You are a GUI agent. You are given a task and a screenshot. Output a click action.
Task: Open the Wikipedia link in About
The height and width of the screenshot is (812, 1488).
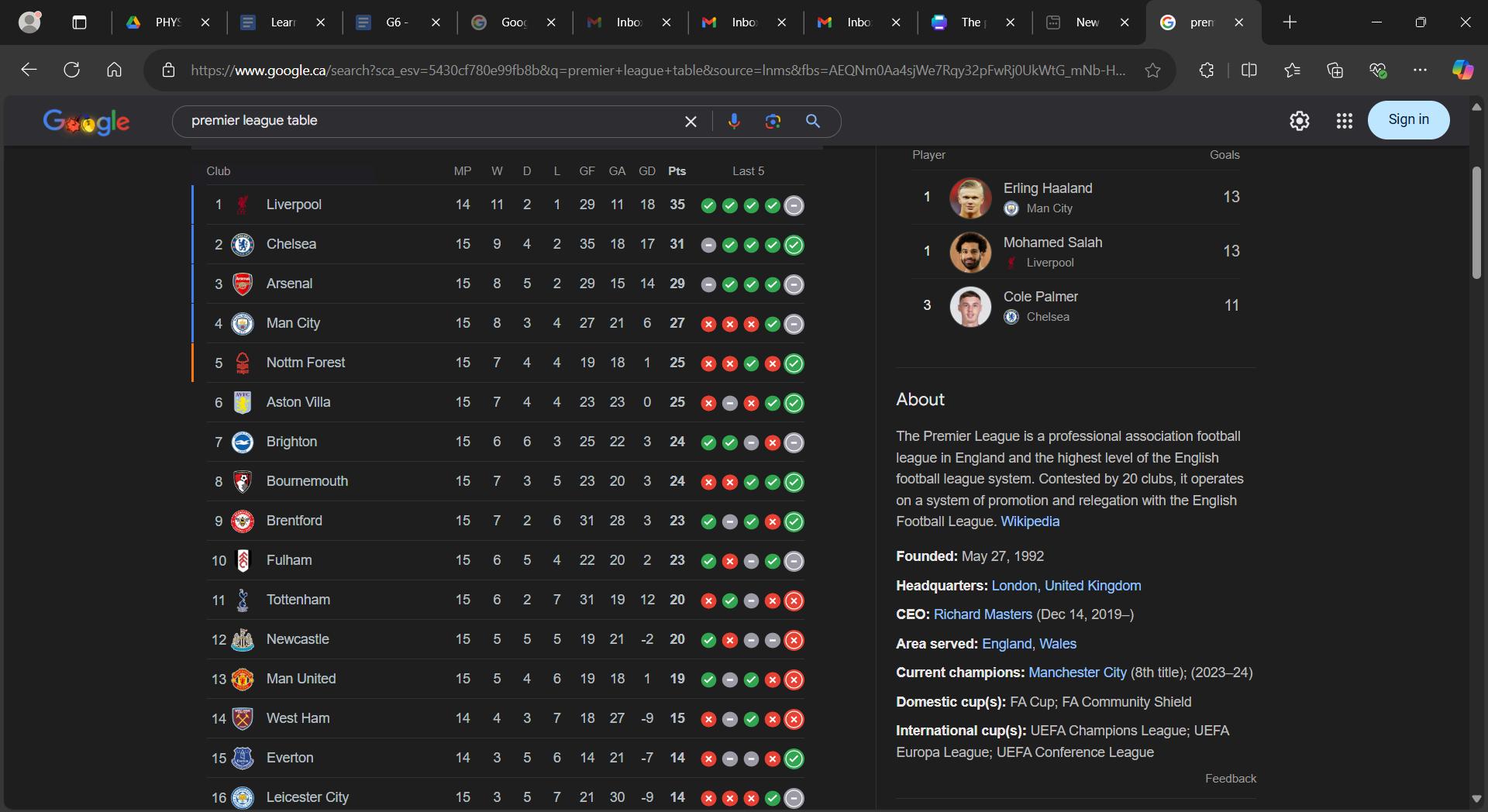pos(1030,521)
